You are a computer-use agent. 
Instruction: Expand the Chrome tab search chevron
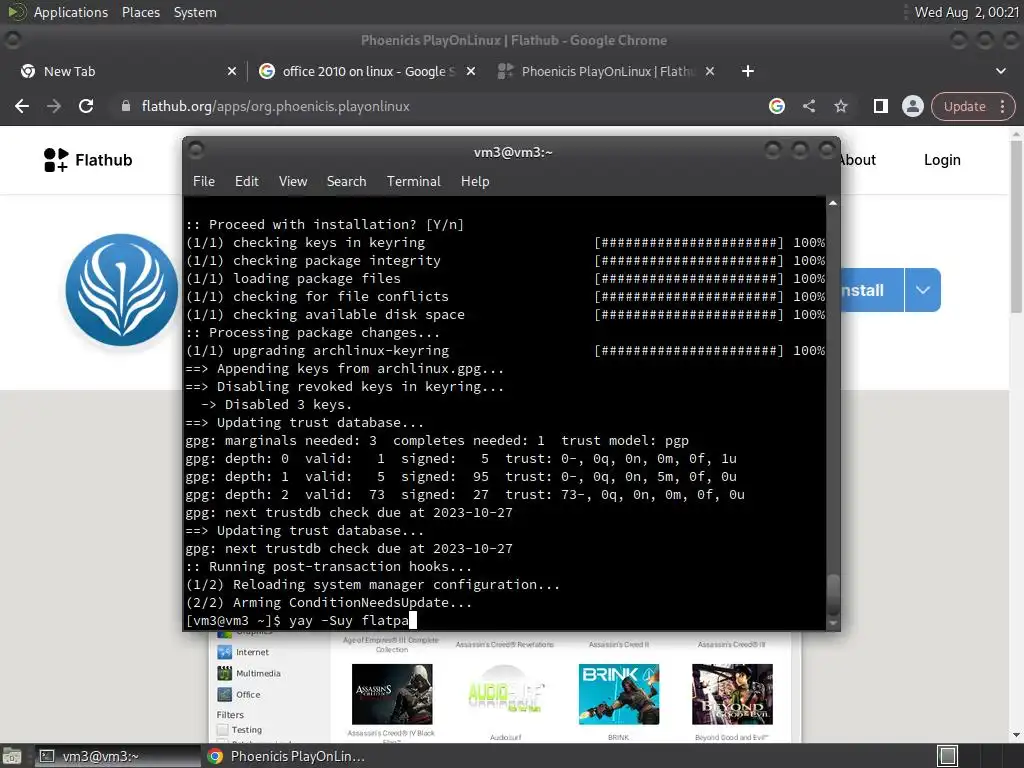(x=1000, y=71)
